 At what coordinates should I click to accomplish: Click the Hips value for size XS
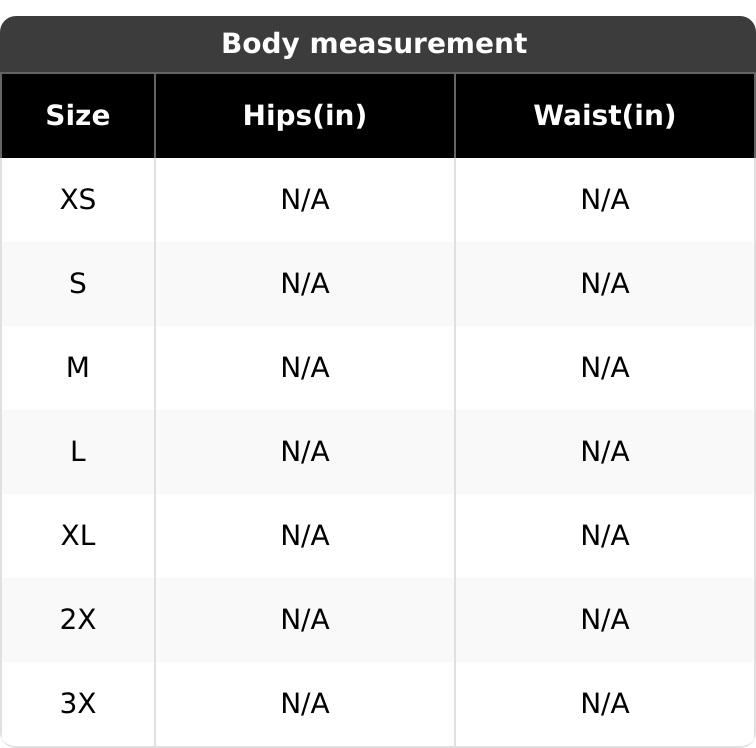[x=305, y=200]
